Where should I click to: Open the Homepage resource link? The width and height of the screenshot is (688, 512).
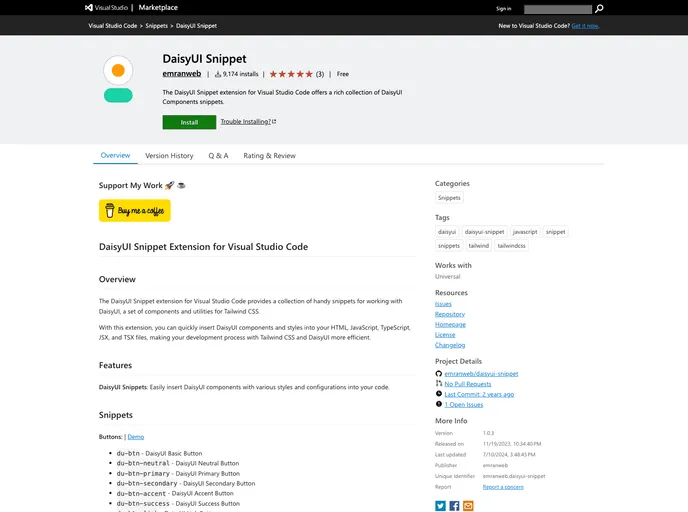[x=450, y=325]
